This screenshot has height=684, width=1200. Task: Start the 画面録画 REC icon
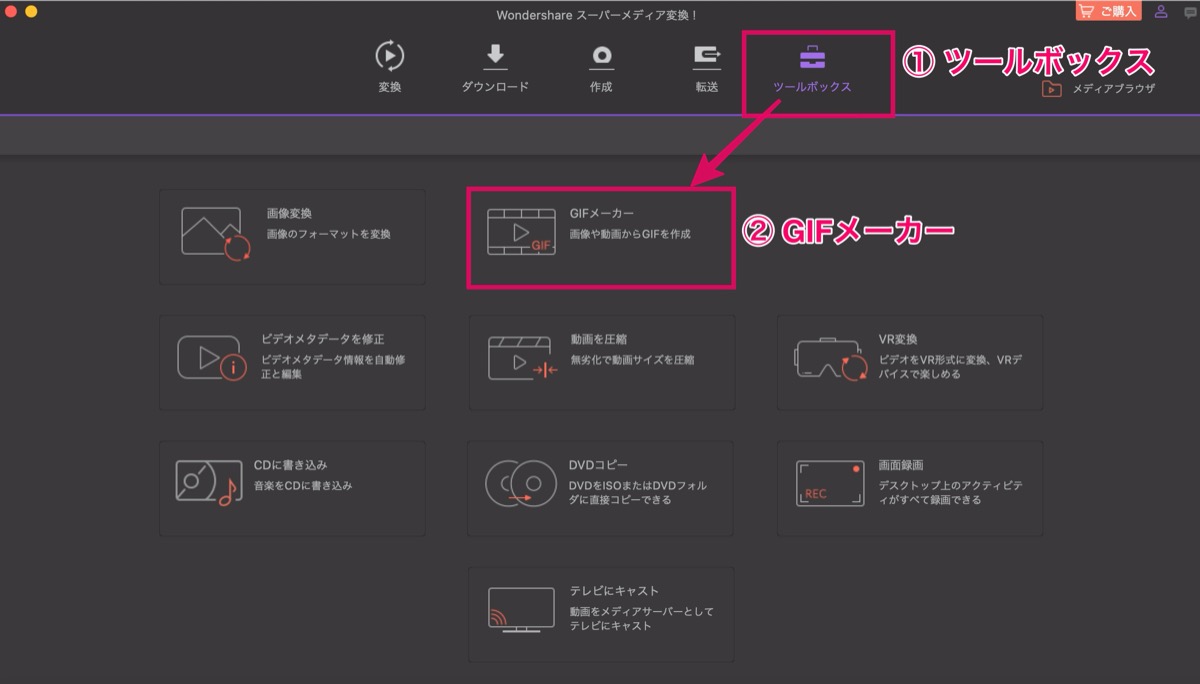pos(829,483)
